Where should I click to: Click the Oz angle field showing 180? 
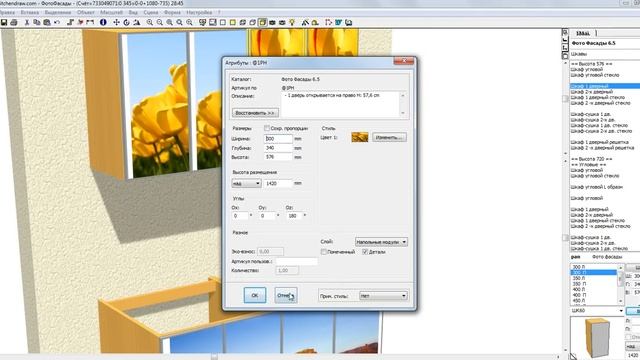point(295,216)
